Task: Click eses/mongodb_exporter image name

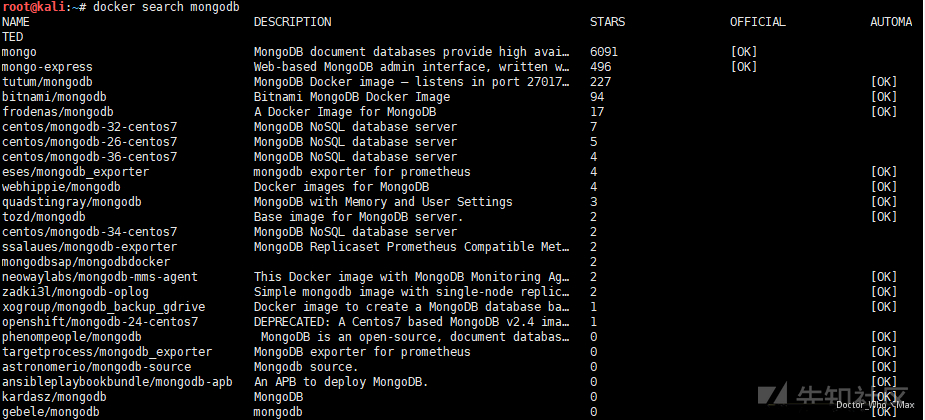Action: pos(76,172)
